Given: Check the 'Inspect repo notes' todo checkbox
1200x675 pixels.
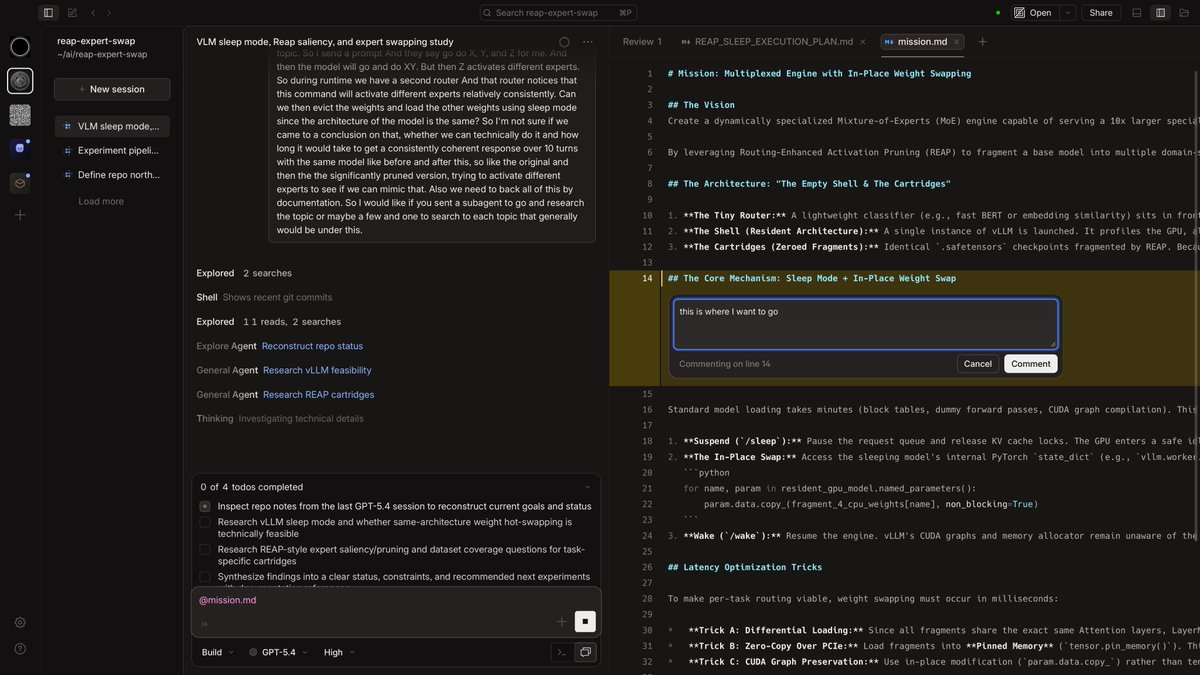Looking at the screenshot, I should (205, 506).
